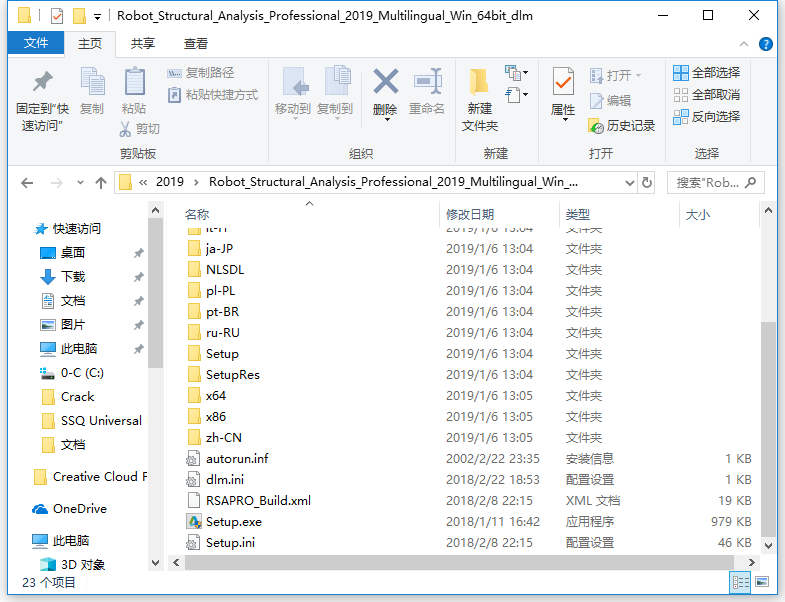Open the Properties checkmark icon
This screenshot has height=602, width=785.
(563, 82)
